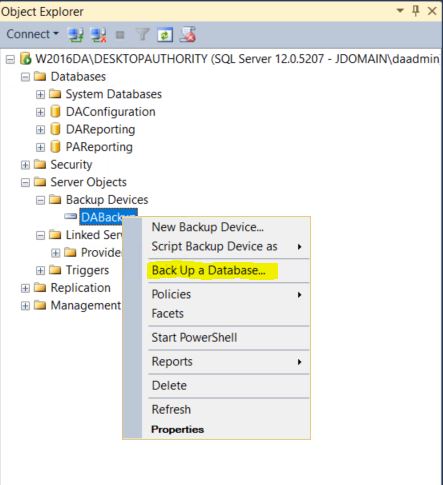This screenshot has height=485, width=443.
Task: Click the System Databases folder icon
Action: 55,94
